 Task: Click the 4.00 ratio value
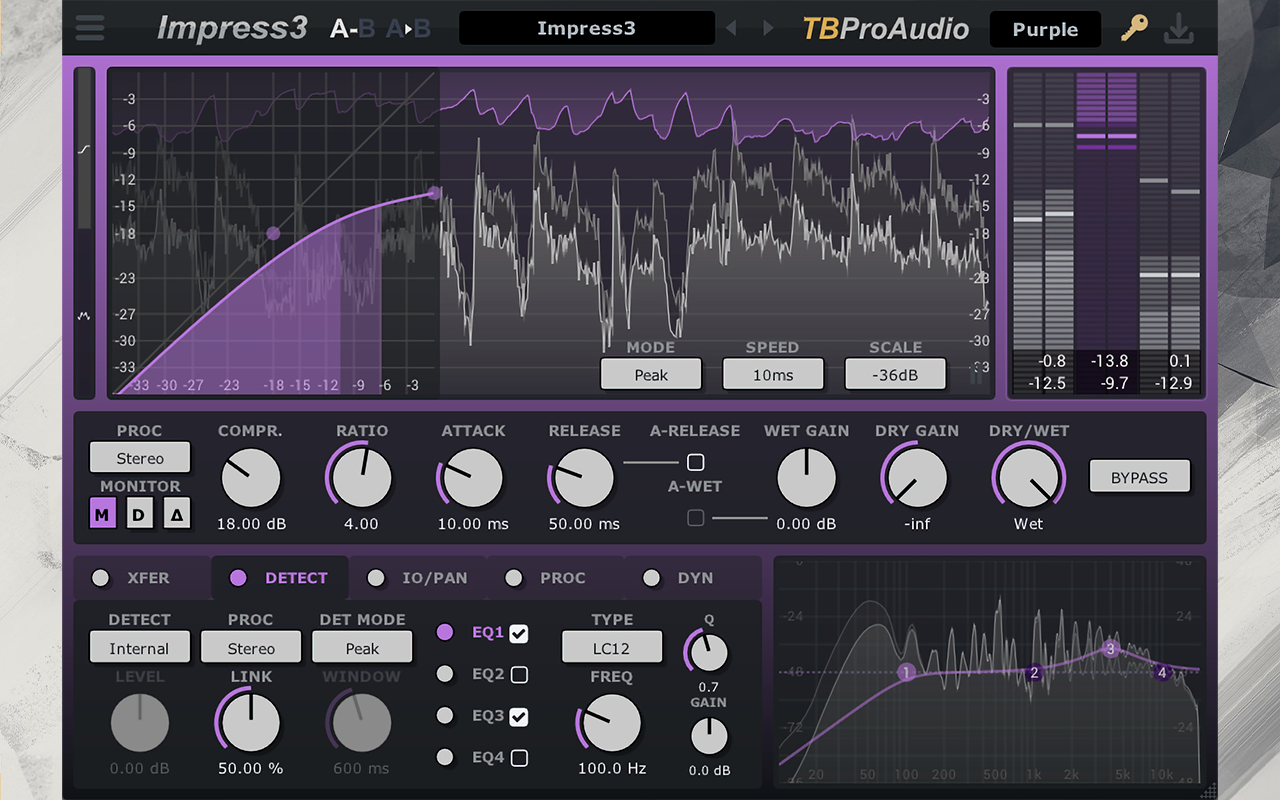click(361, 523)
